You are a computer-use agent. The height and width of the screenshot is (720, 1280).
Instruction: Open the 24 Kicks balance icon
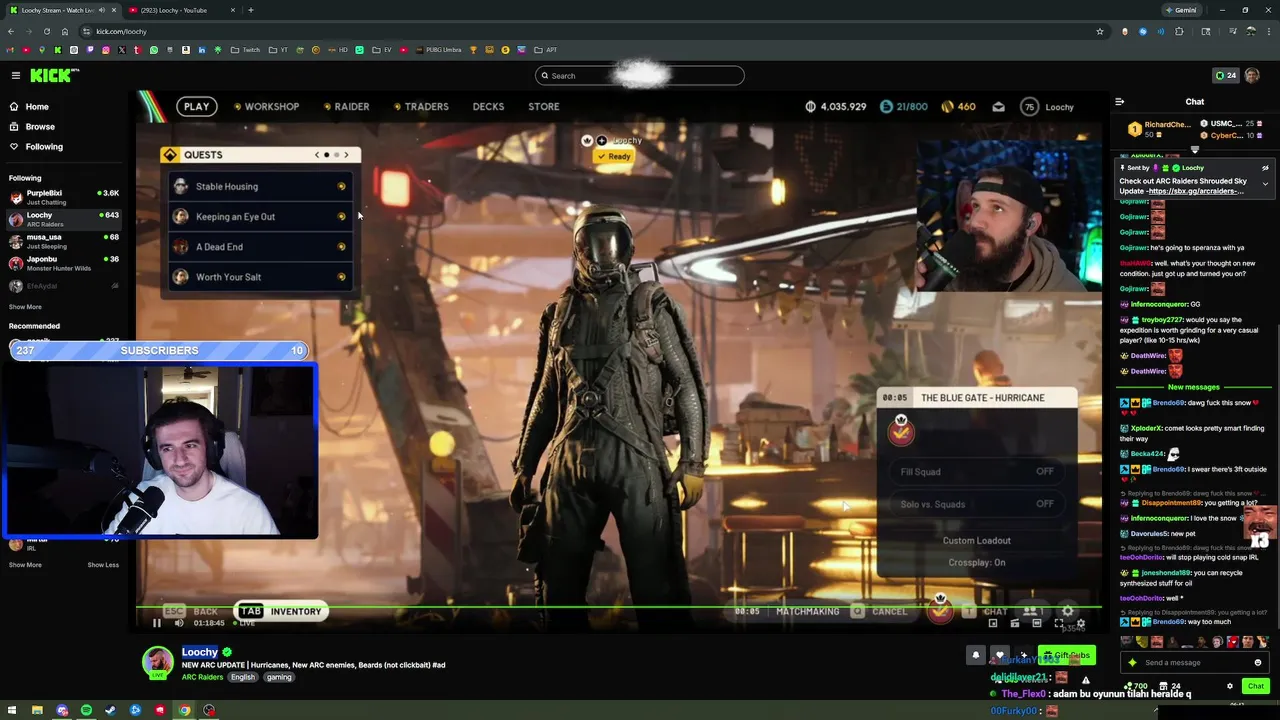pos(1225,75)
